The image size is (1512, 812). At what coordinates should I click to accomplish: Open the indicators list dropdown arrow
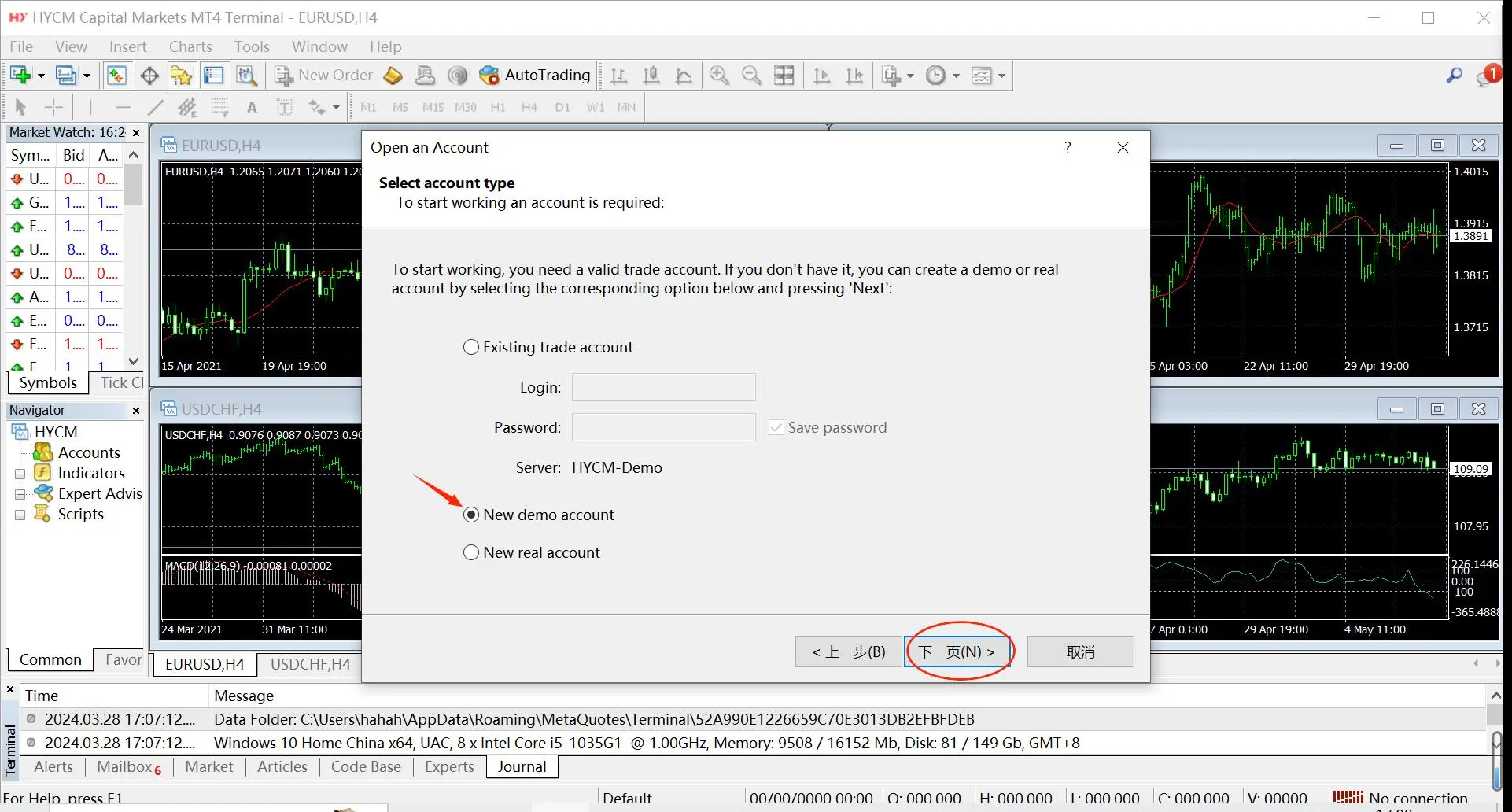[x=911, y=76]
